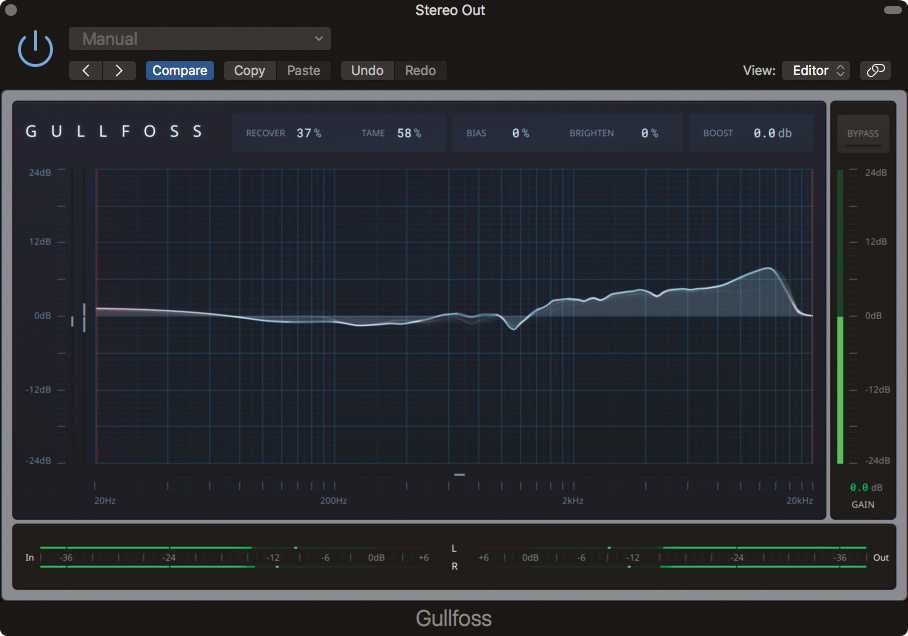Click the Stereo Out window title
This screenshot has height=636, width=908.
[x=450, y=10]
